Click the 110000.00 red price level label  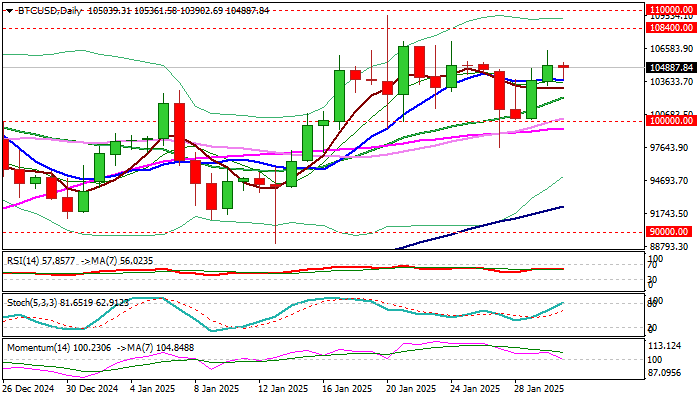[671, 9]
